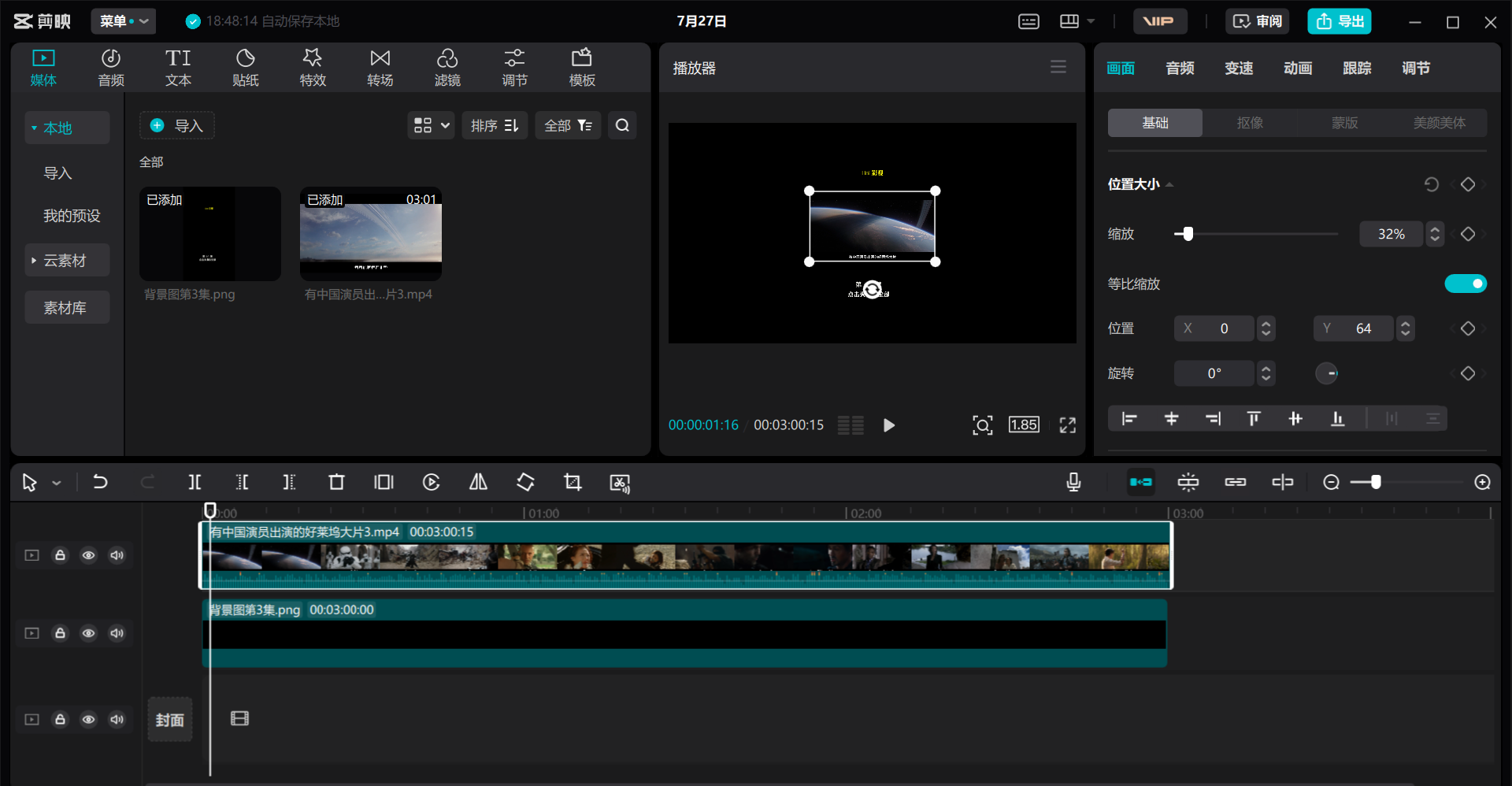The width and height of the screenshot is (1512, 786).
Task: Delete the right part of the clip
Action: pyautogui.click(x=289, y=482)
